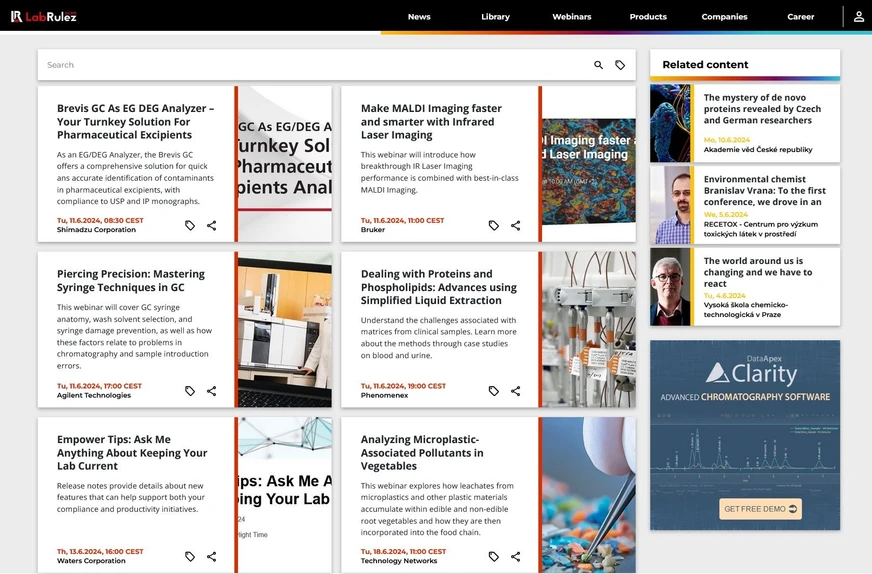Open the News menu
872x574 pixels.
(x=419, y=17)
